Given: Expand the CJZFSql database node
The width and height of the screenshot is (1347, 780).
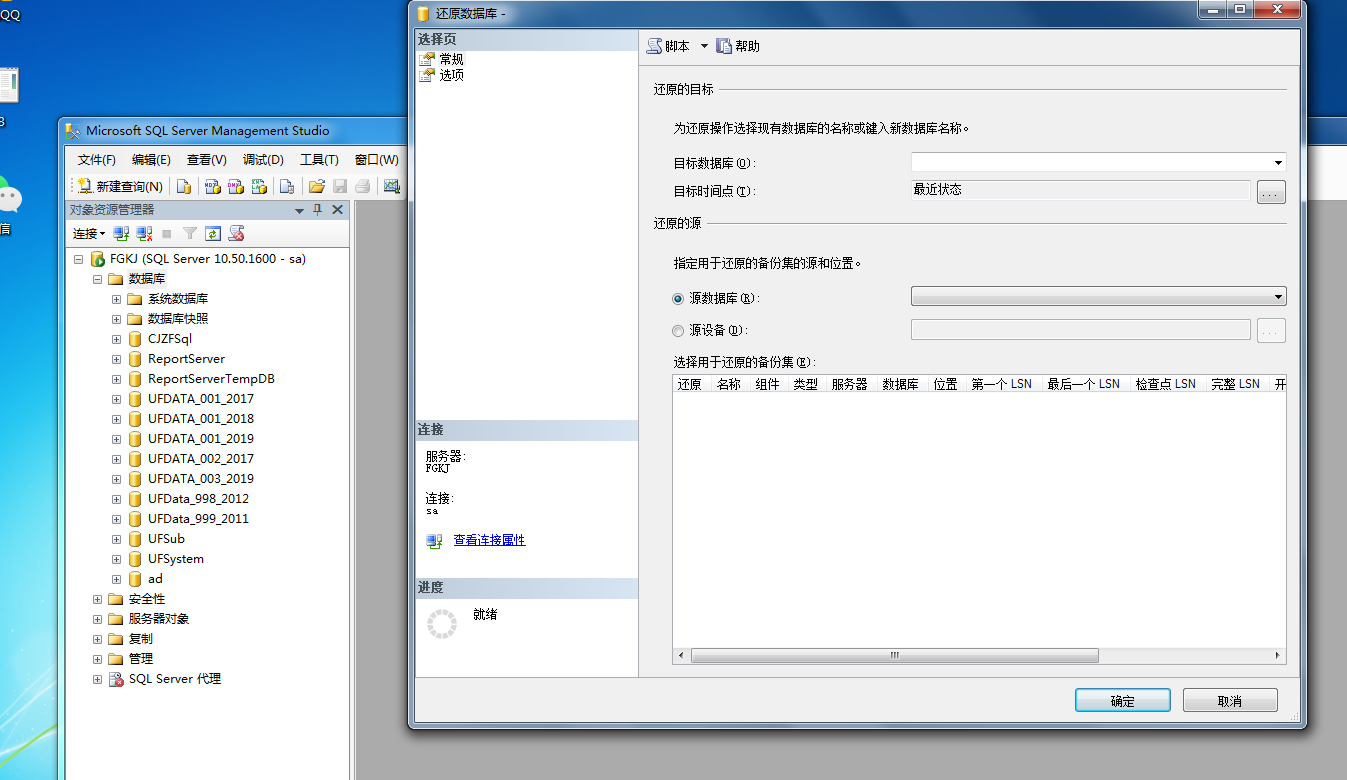Looking at the screenshot, I should (x=117, y=339).
